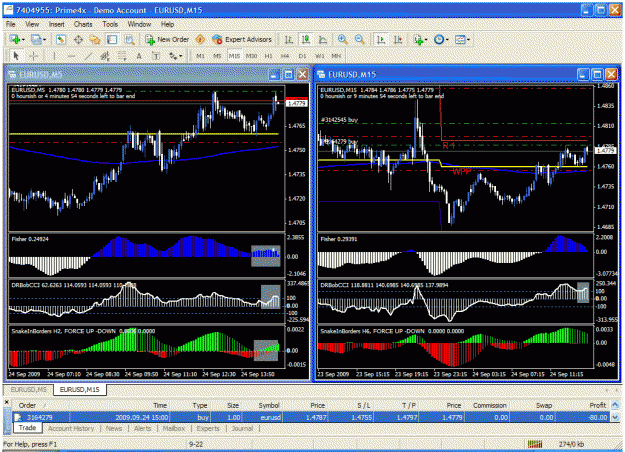This screenshot has width=625, height=452.
Task: Switch to Candlesticks chart display
Action: 306,39
